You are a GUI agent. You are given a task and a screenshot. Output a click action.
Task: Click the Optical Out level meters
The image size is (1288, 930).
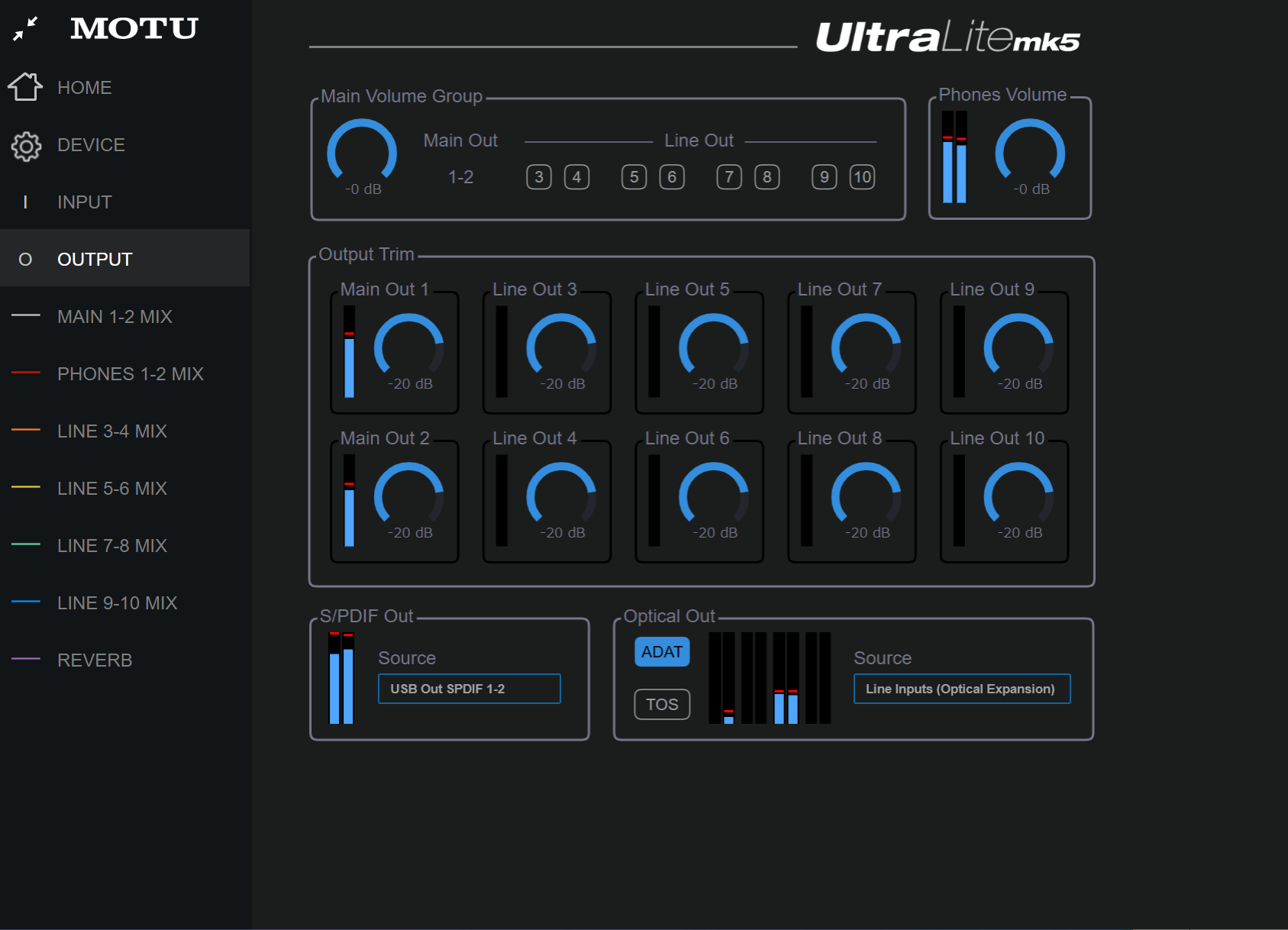(x=770, y=678)
